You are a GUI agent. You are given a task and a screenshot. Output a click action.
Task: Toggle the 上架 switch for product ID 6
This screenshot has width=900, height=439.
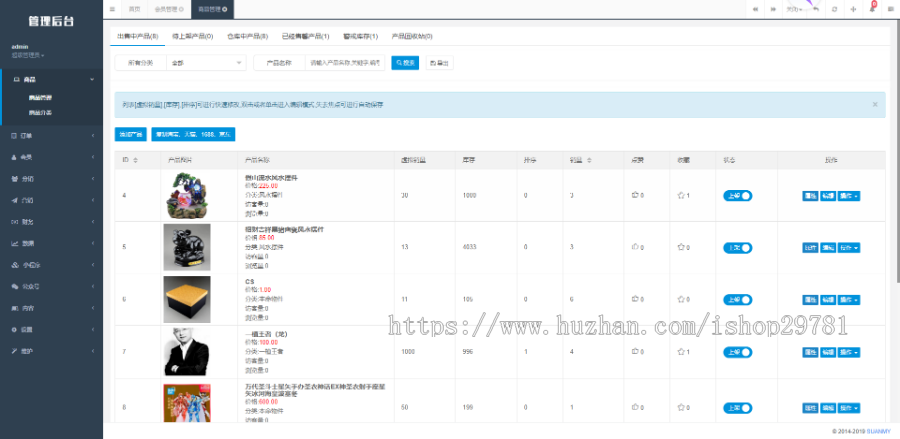738,300
